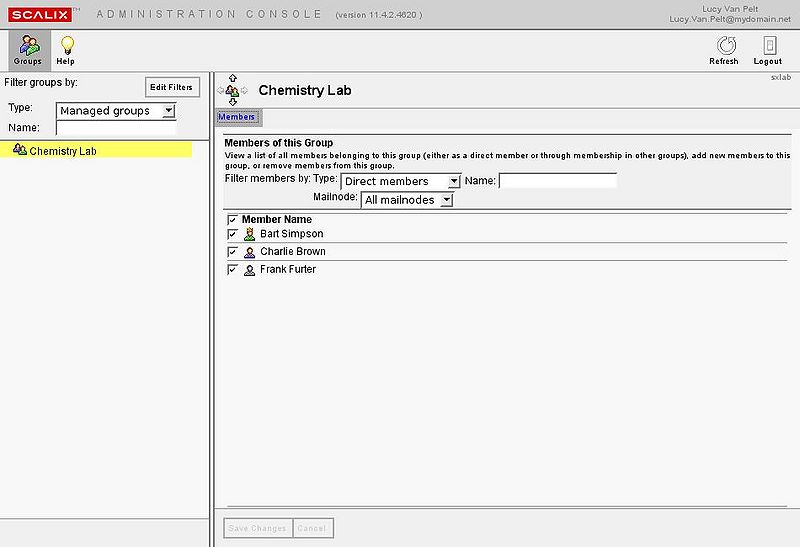Switch to the Members tab

click(x=238, y=117)
